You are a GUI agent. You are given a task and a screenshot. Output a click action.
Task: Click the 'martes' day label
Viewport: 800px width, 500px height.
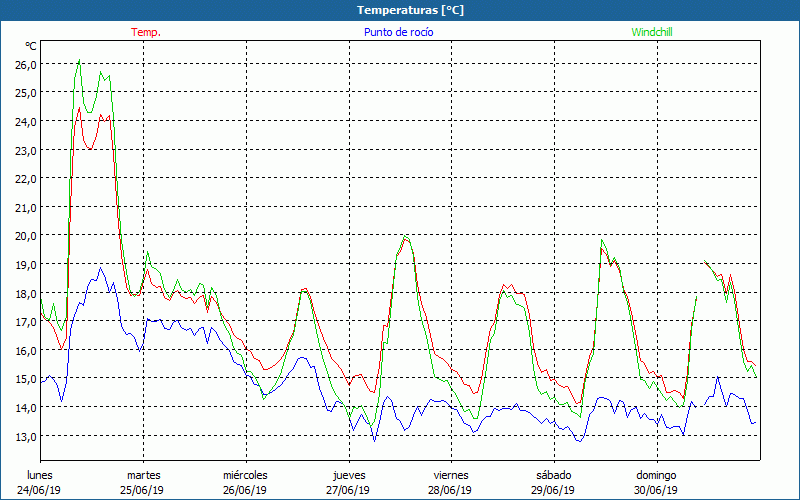coord(144,475)
